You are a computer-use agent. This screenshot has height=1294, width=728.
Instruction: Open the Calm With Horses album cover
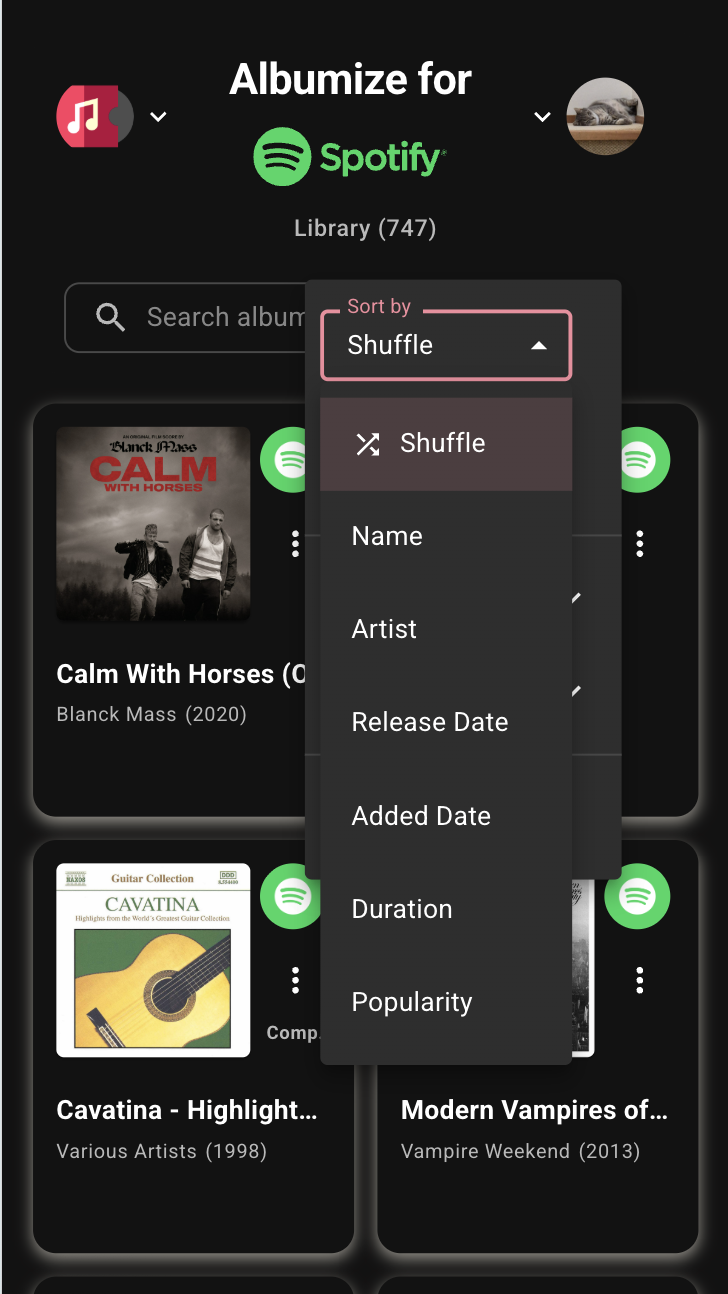point(153,524)
